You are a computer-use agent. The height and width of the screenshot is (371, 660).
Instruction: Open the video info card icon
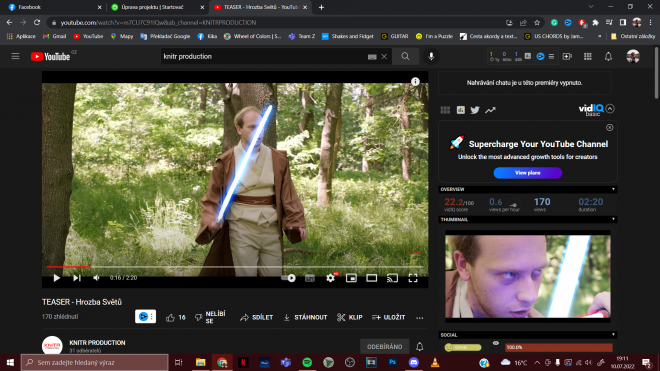pyautogui.click(x=415, y=82)
